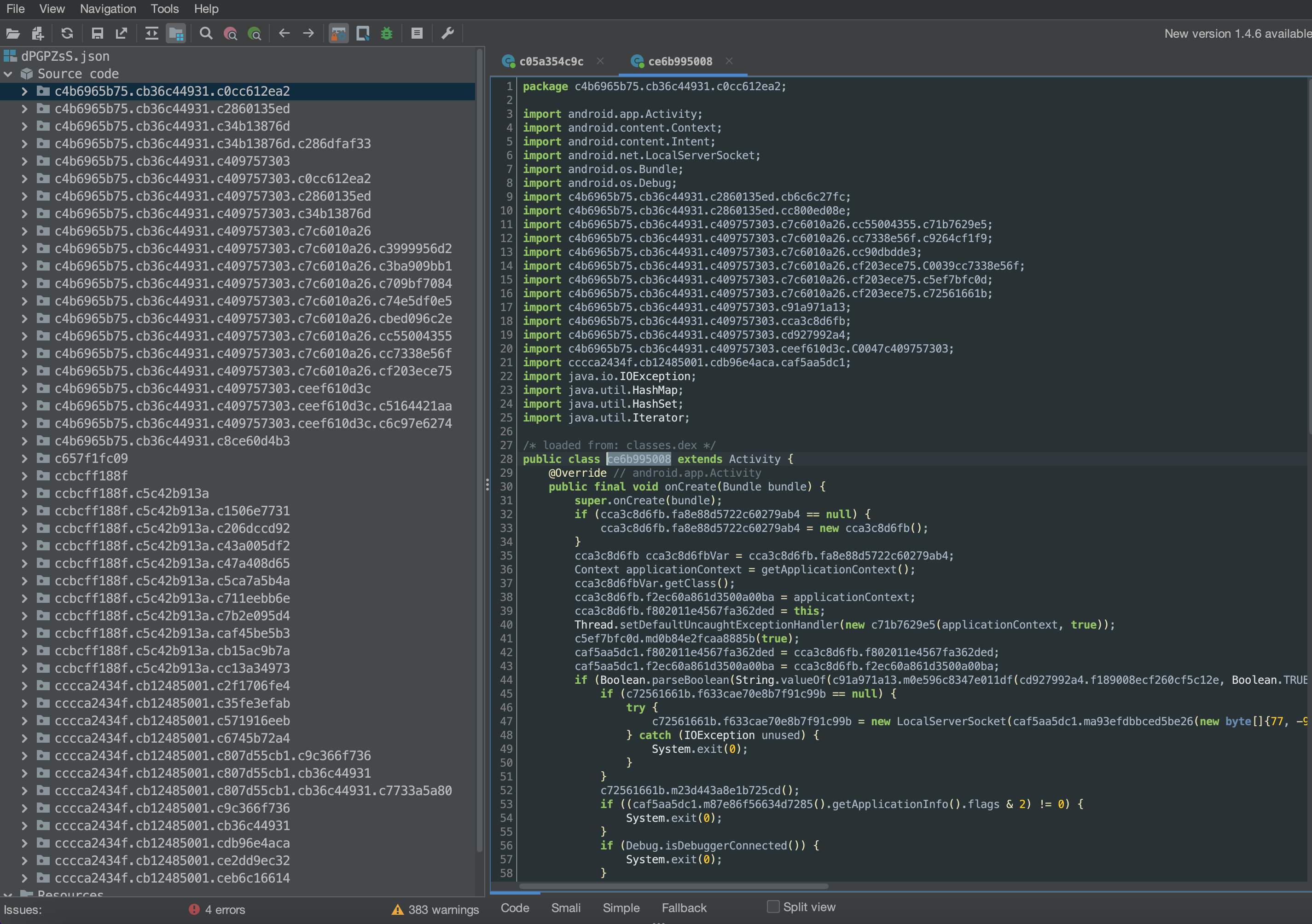
Task: Click New version 1.4.6 available link
Action: [x=1238, y=34]
